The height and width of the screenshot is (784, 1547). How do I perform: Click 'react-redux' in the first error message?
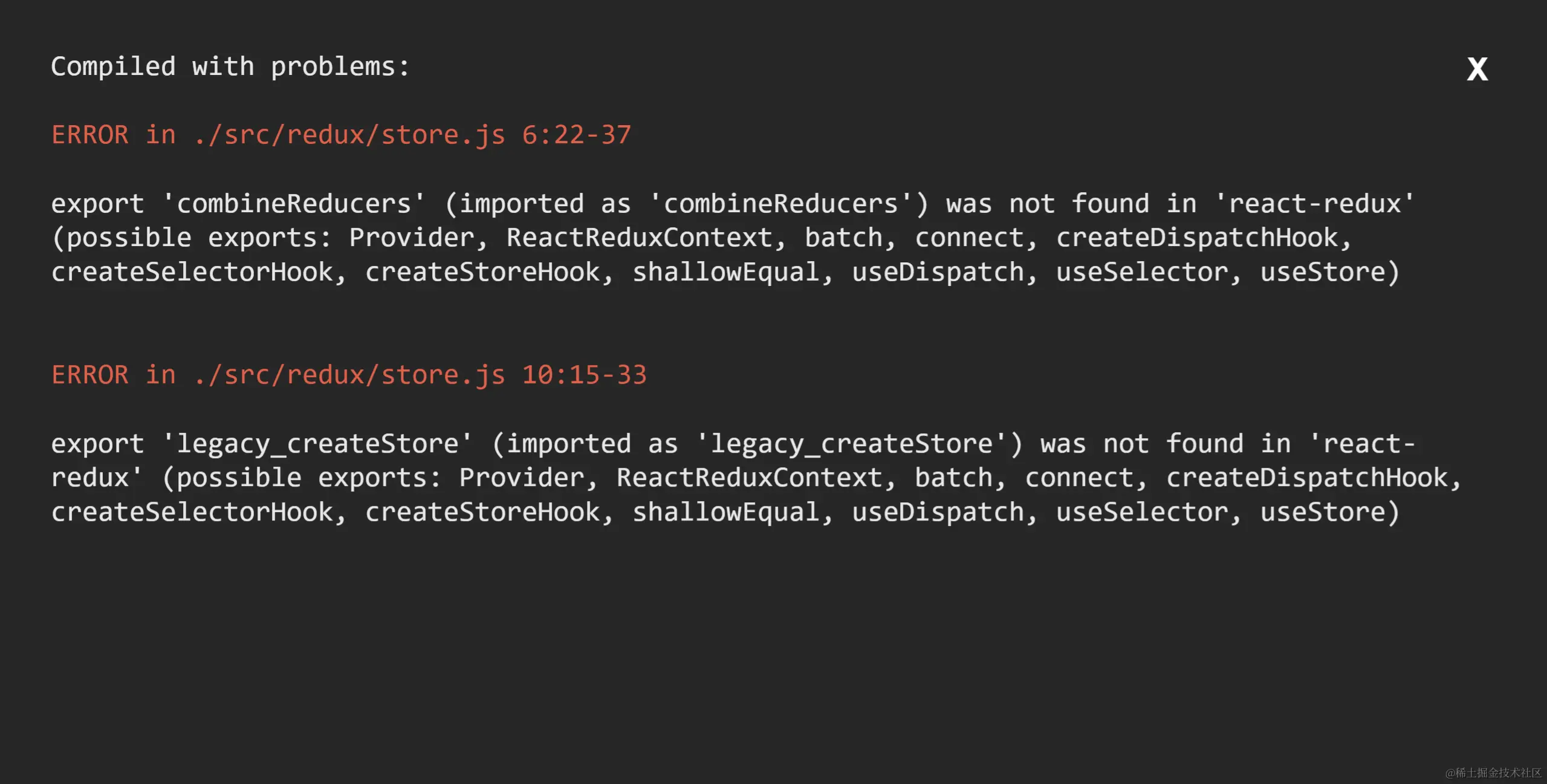click(1315, 204)
